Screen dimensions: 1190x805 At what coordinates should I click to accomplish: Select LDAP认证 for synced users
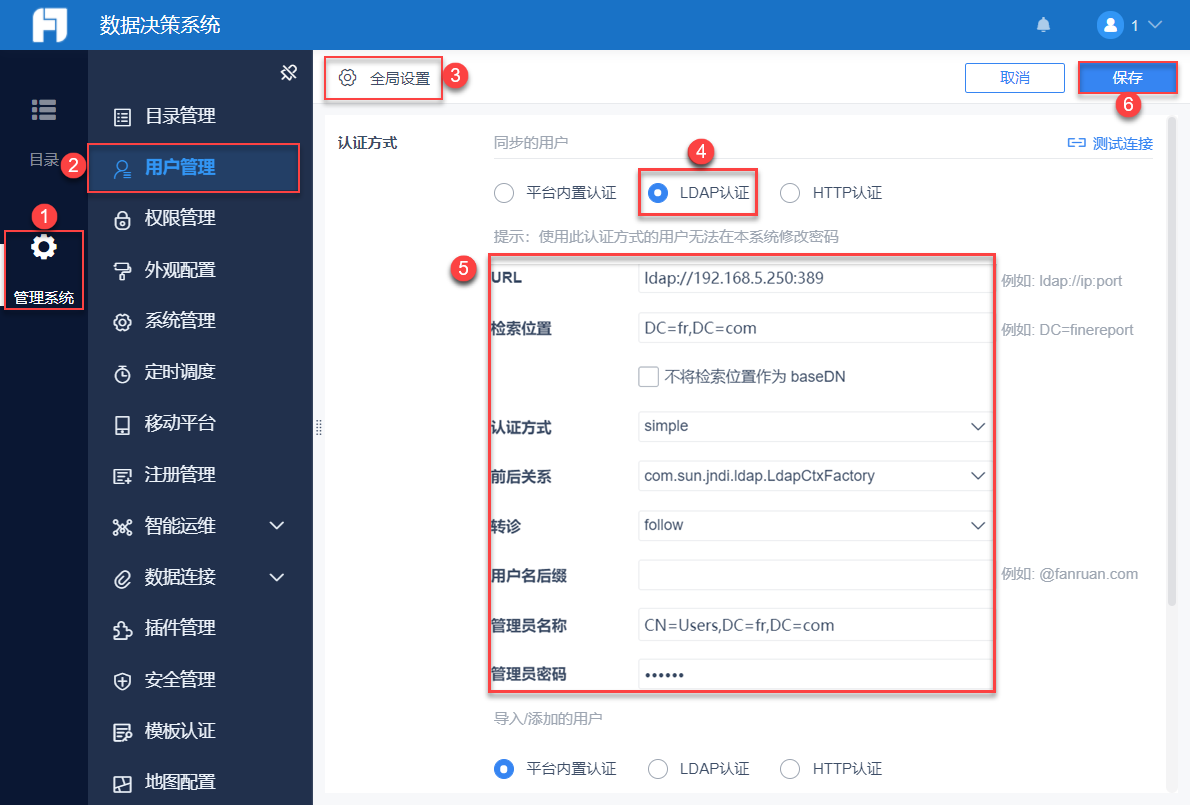tap(658, 193)
